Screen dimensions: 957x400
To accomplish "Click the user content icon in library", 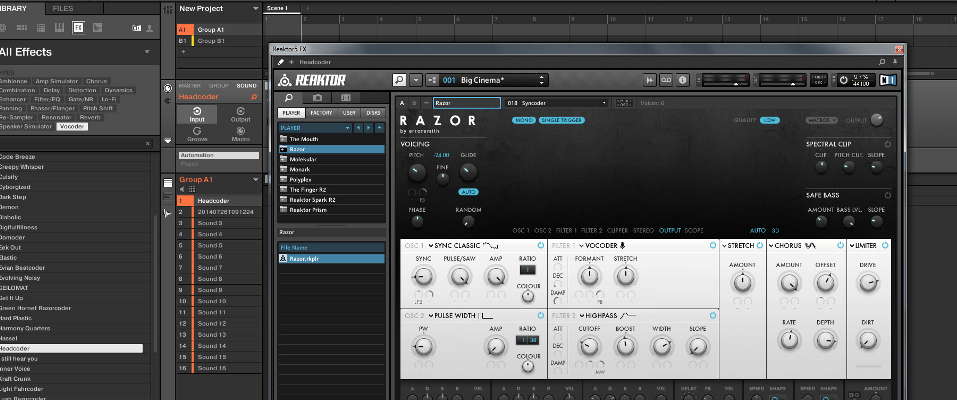I will (x=149, y=28).
